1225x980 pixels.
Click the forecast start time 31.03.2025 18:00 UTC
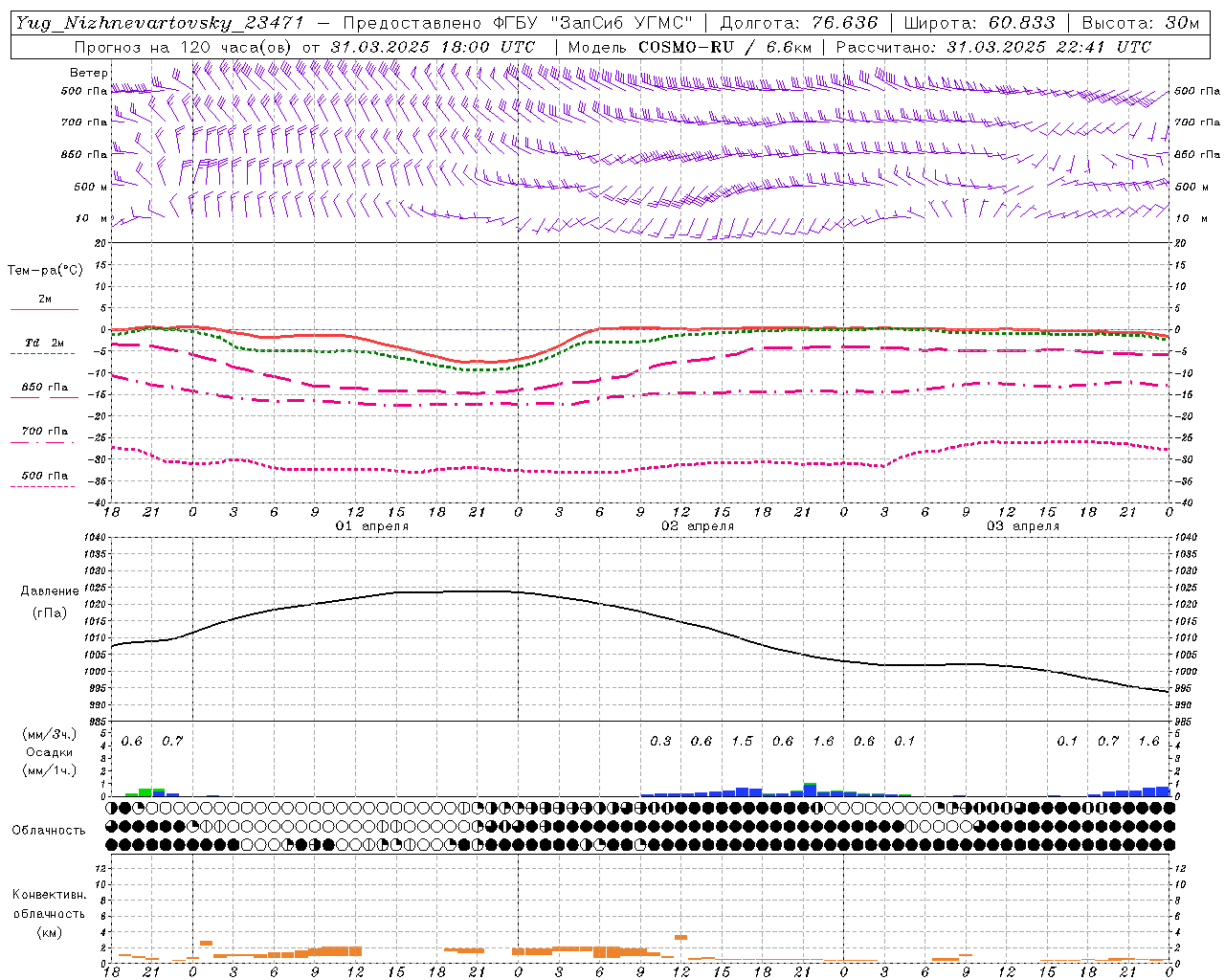433,47
